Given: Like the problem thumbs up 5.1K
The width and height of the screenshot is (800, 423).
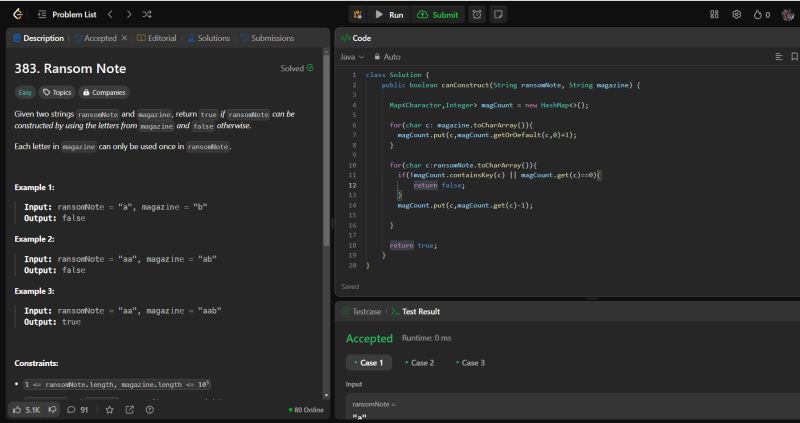Looking at the screenshot, I should [x=27, y=410].
